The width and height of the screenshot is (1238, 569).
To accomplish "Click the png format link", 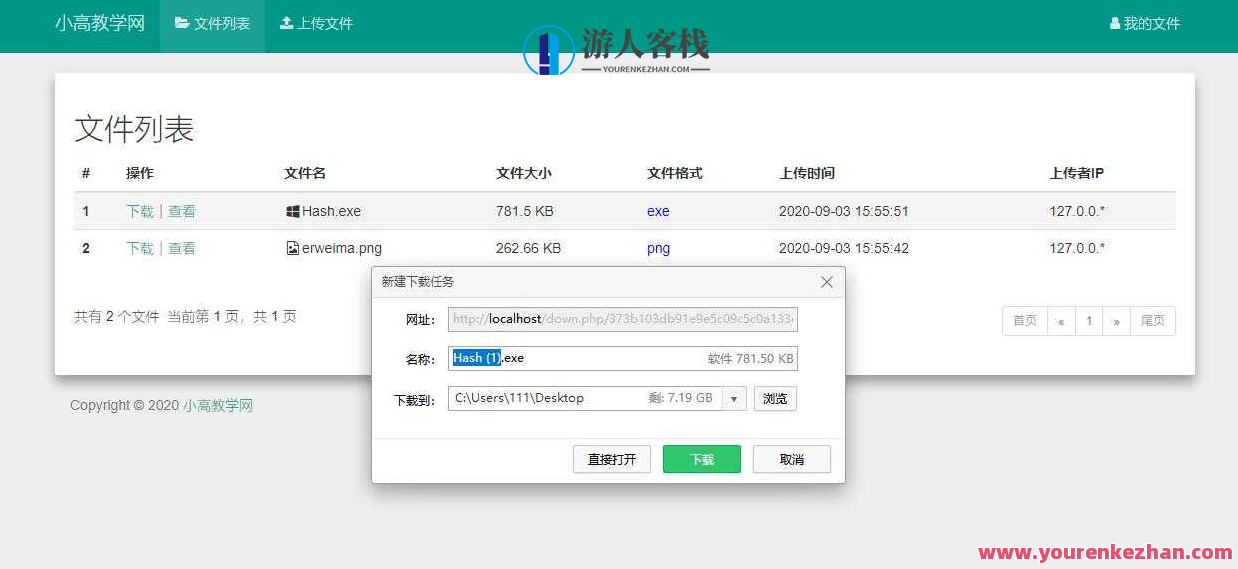I will click(x=658, y=248).
